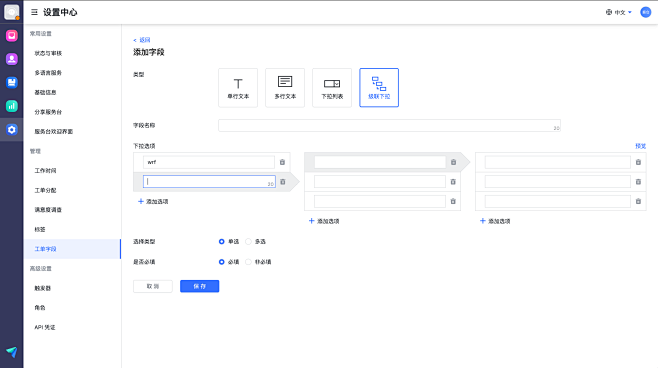
Task: Click the paper plane icon at the bottom left
Action: pyautogui.click(x=12, y=352)
